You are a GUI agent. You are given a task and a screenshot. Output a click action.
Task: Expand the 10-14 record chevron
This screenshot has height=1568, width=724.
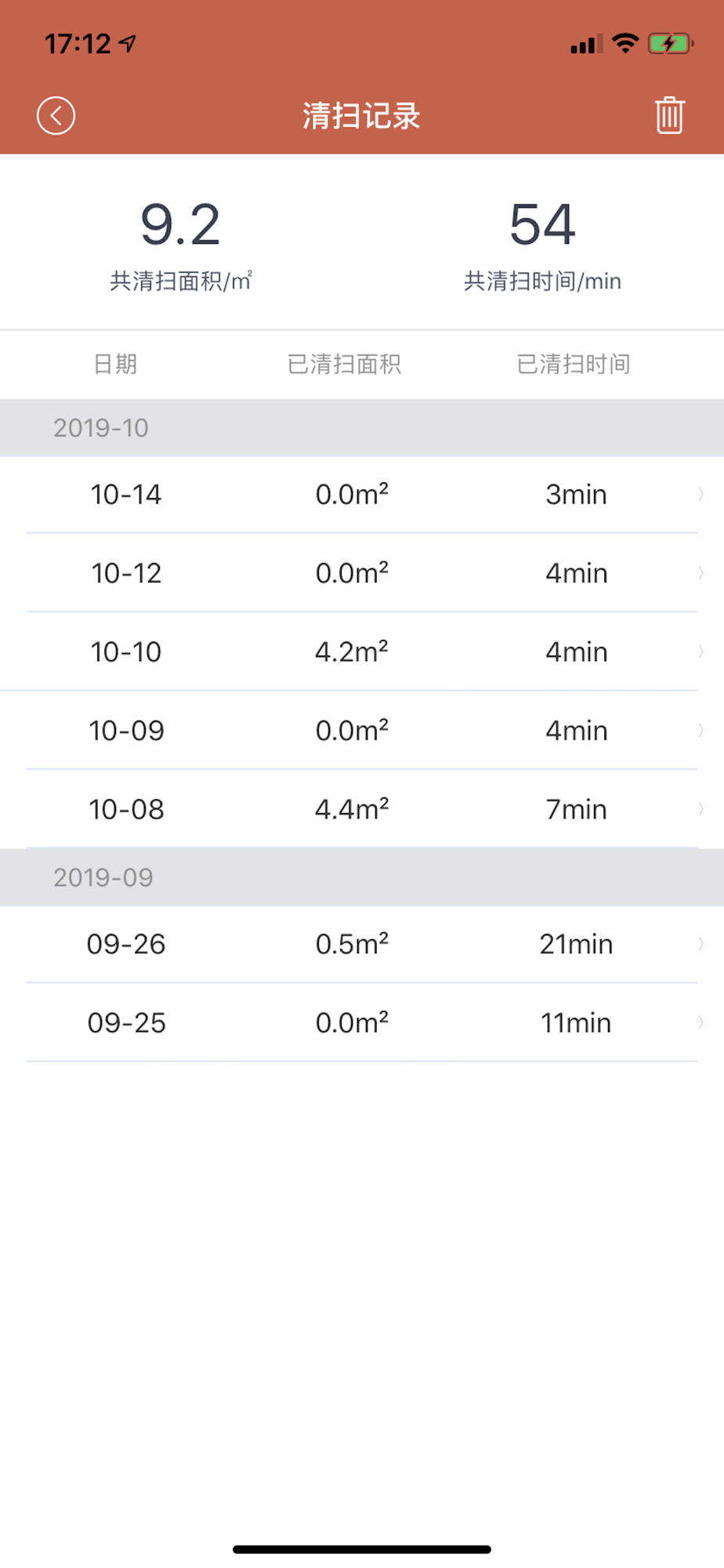pyautogui.click(x=700, y=494)
